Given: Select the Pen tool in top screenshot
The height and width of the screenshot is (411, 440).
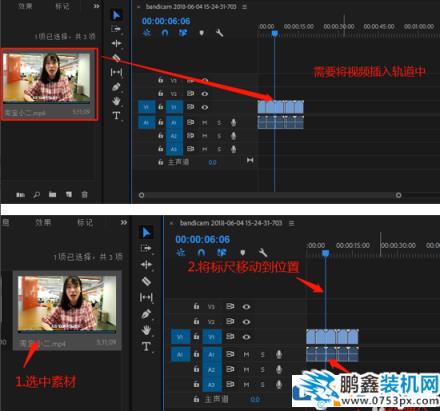Looking at the screenshot, I should pos(116,87).
